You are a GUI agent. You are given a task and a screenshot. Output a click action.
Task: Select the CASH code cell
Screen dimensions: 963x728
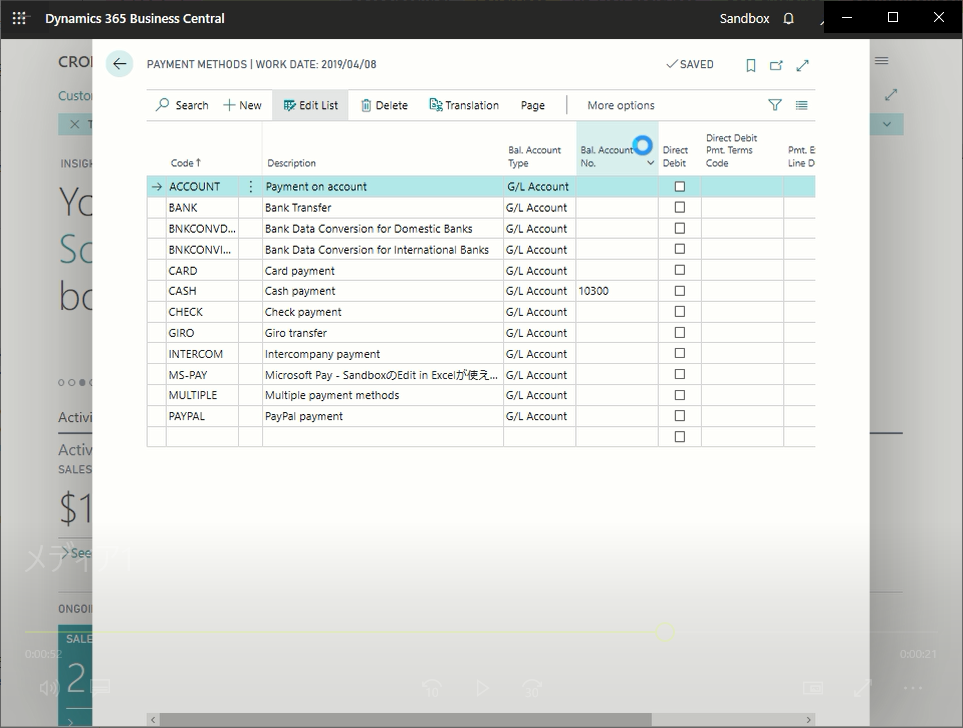tap(202, 291)
